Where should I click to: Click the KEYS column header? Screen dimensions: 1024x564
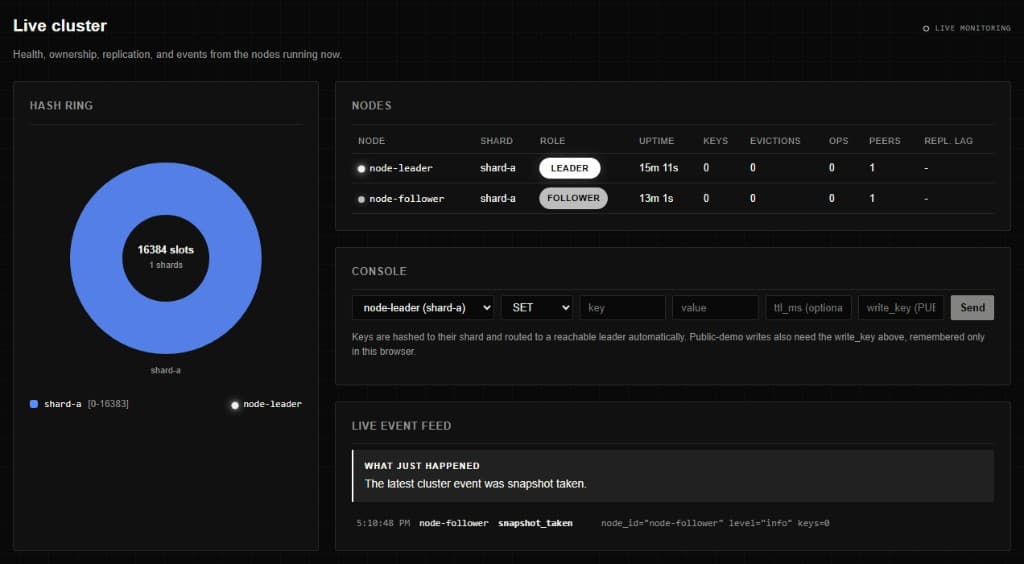click(x=715, y=141)
